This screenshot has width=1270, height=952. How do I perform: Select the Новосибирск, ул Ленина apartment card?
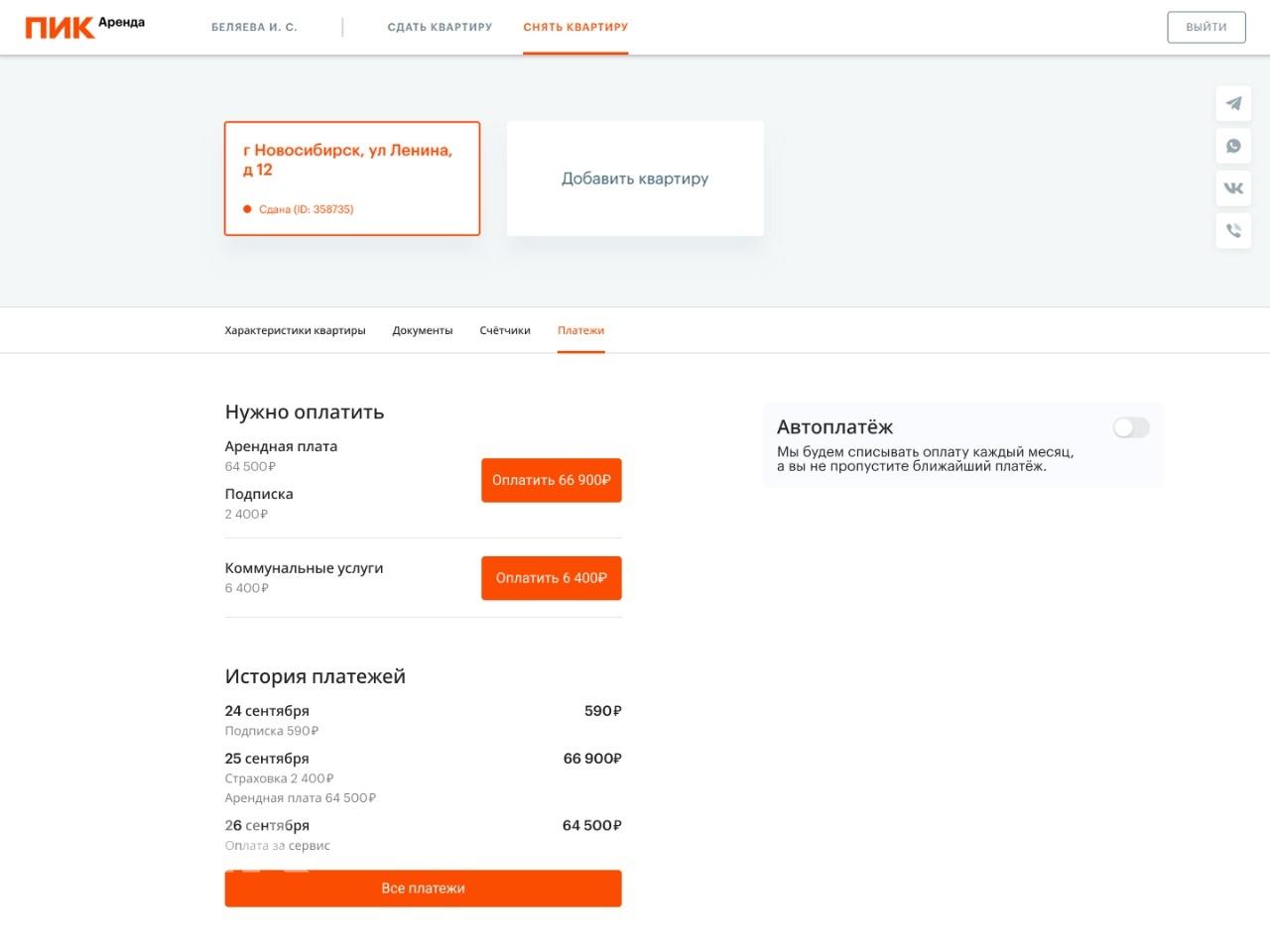pos(352,178)
